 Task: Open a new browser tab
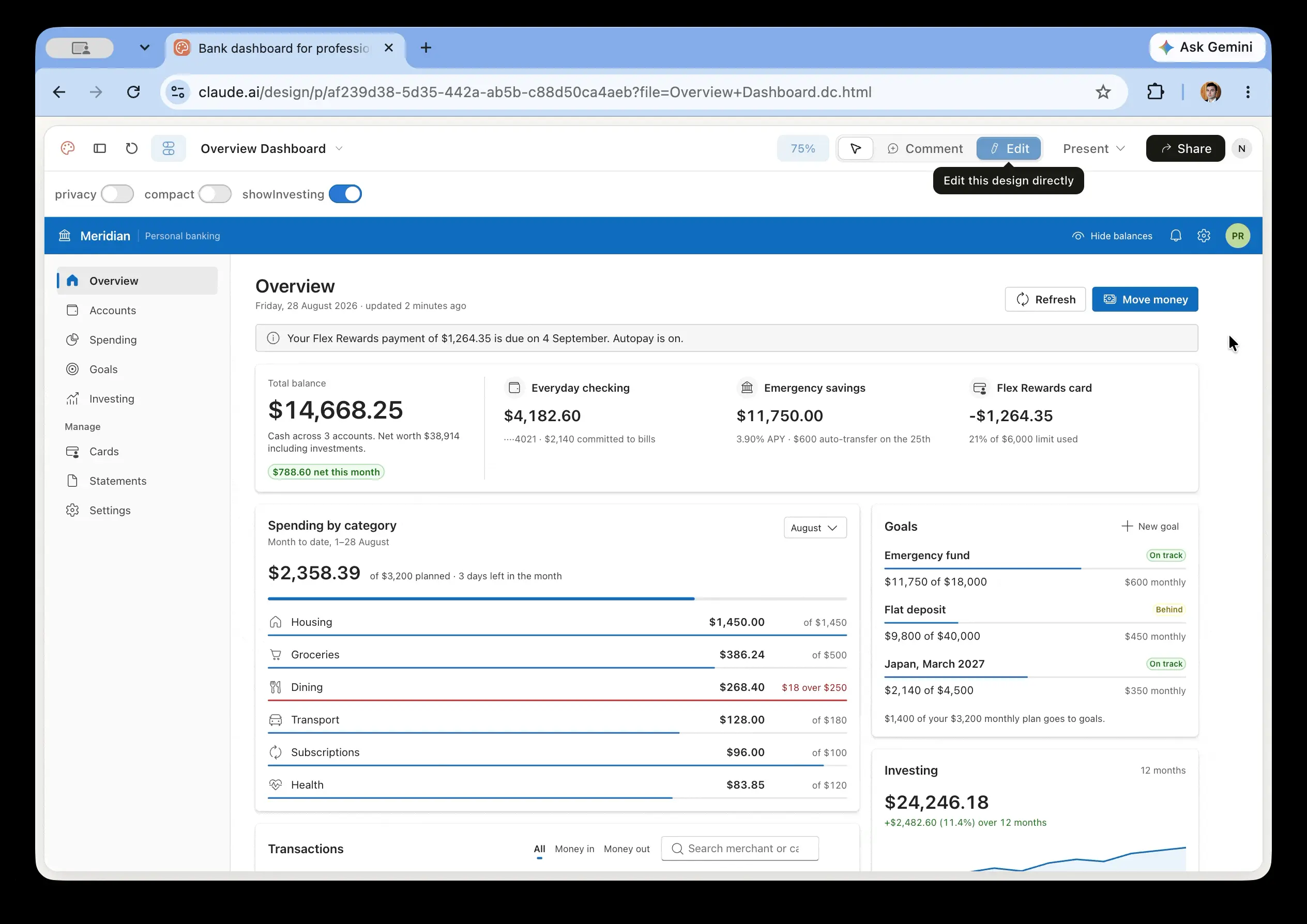point(426,48)
